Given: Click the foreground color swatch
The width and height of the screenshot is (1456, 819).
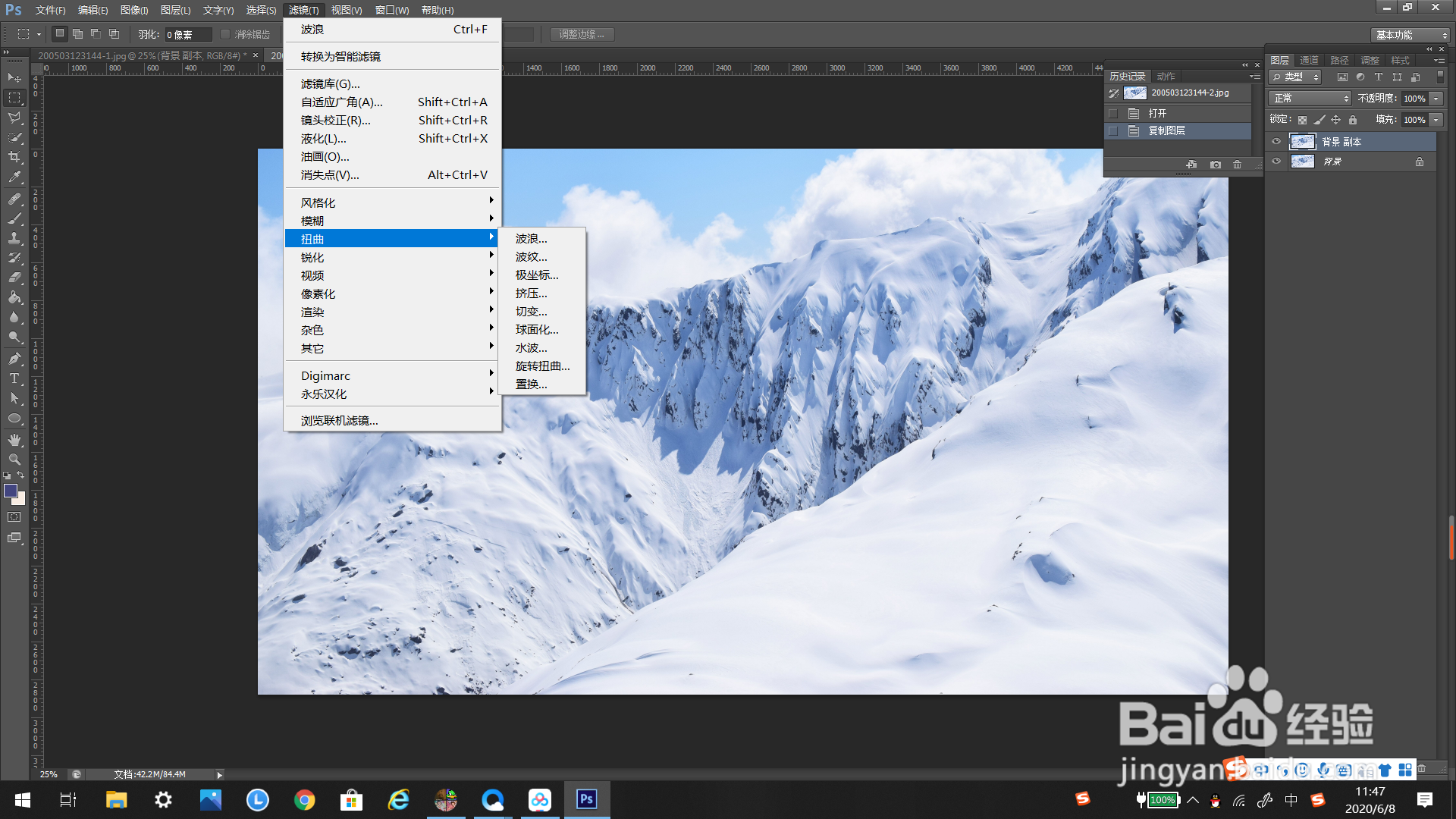Looking at the screenshot, I should [11, 491].
